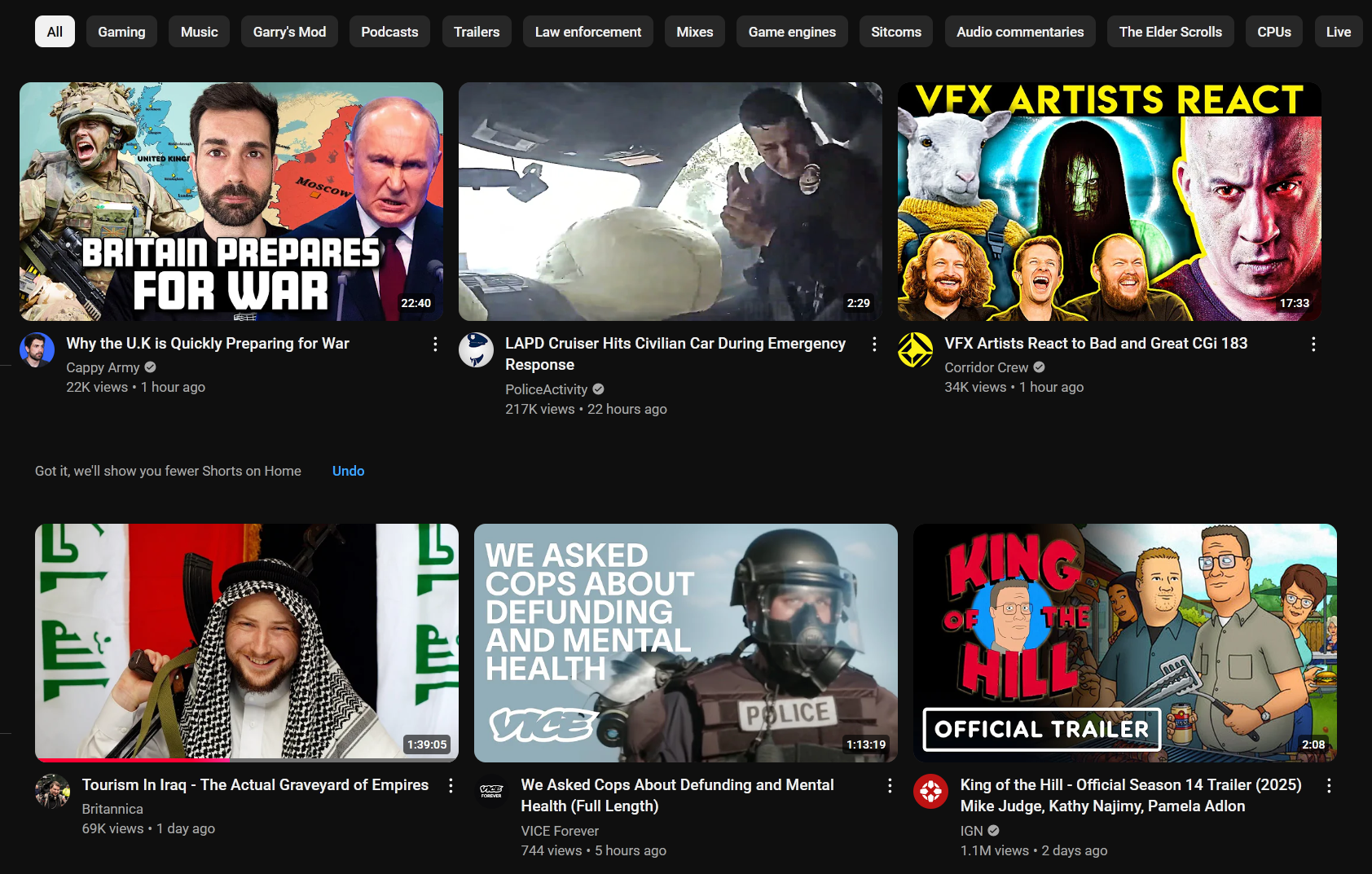
Task: Open more options for U.K. war video
Action: [435, 344]
